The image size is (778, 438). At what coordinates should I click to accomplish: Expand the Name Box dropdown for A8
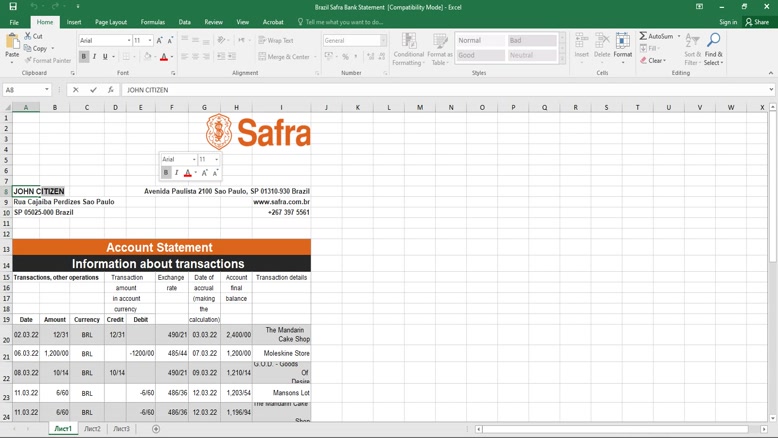point(47,90)
